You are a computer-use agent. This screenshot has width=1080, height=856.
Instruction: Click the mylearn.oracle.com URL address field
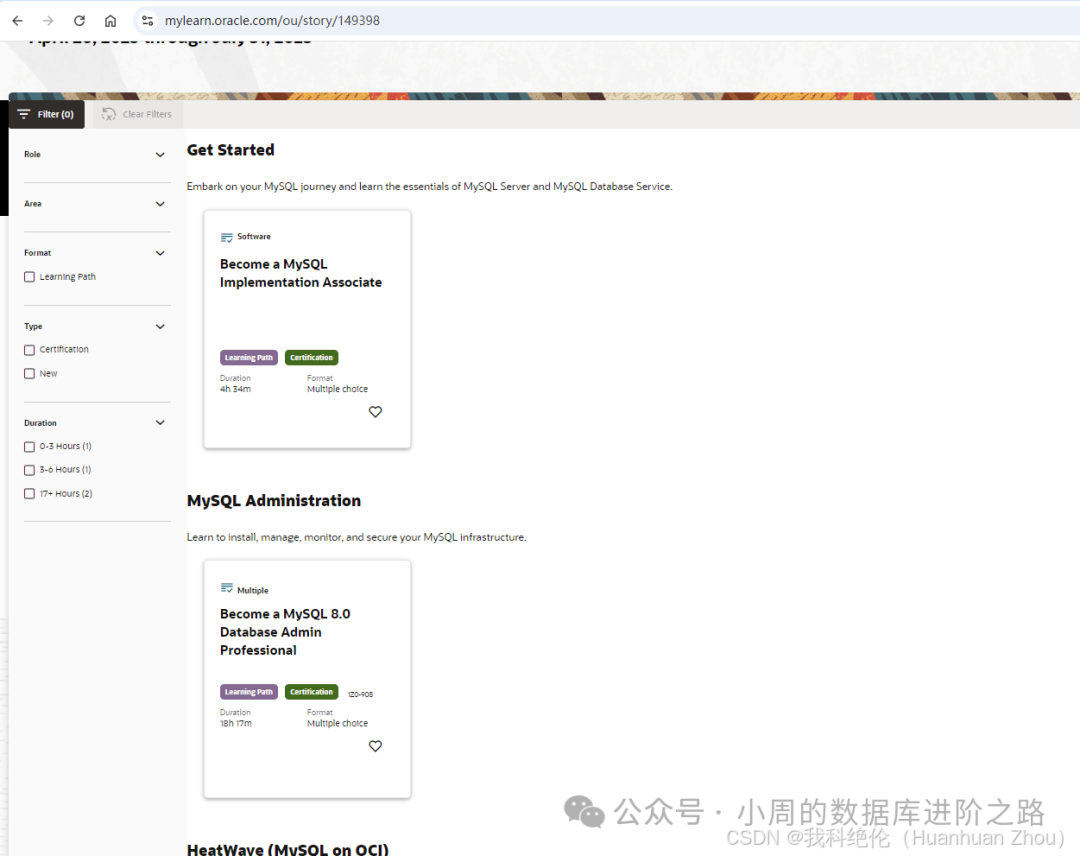coord(272,21)
